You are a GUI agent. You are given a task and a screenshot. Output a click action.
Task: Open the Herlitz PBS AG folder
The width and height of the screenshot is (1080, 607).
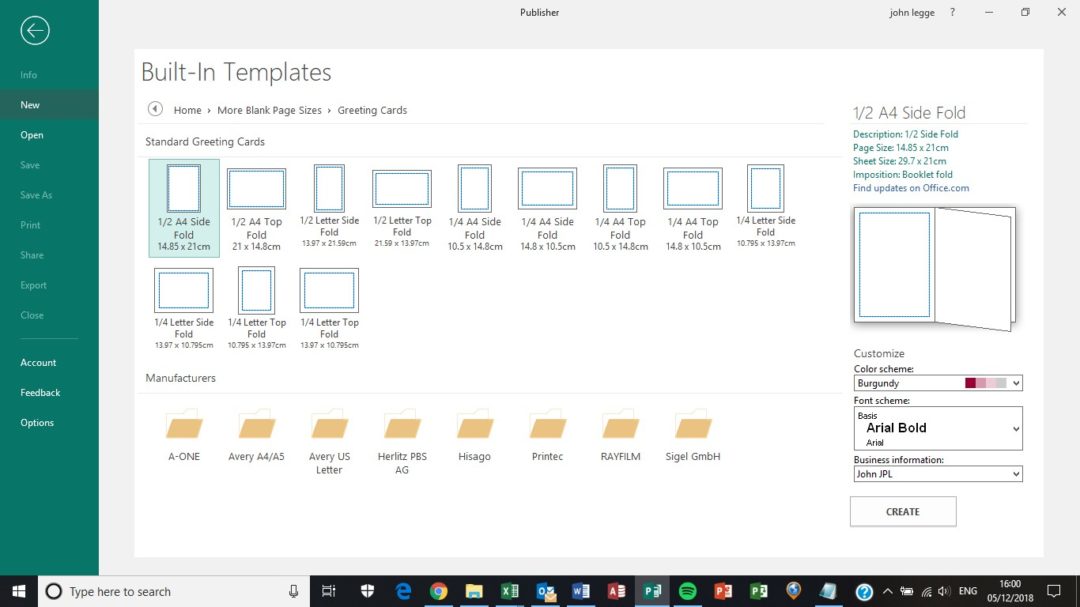point(401,426)
